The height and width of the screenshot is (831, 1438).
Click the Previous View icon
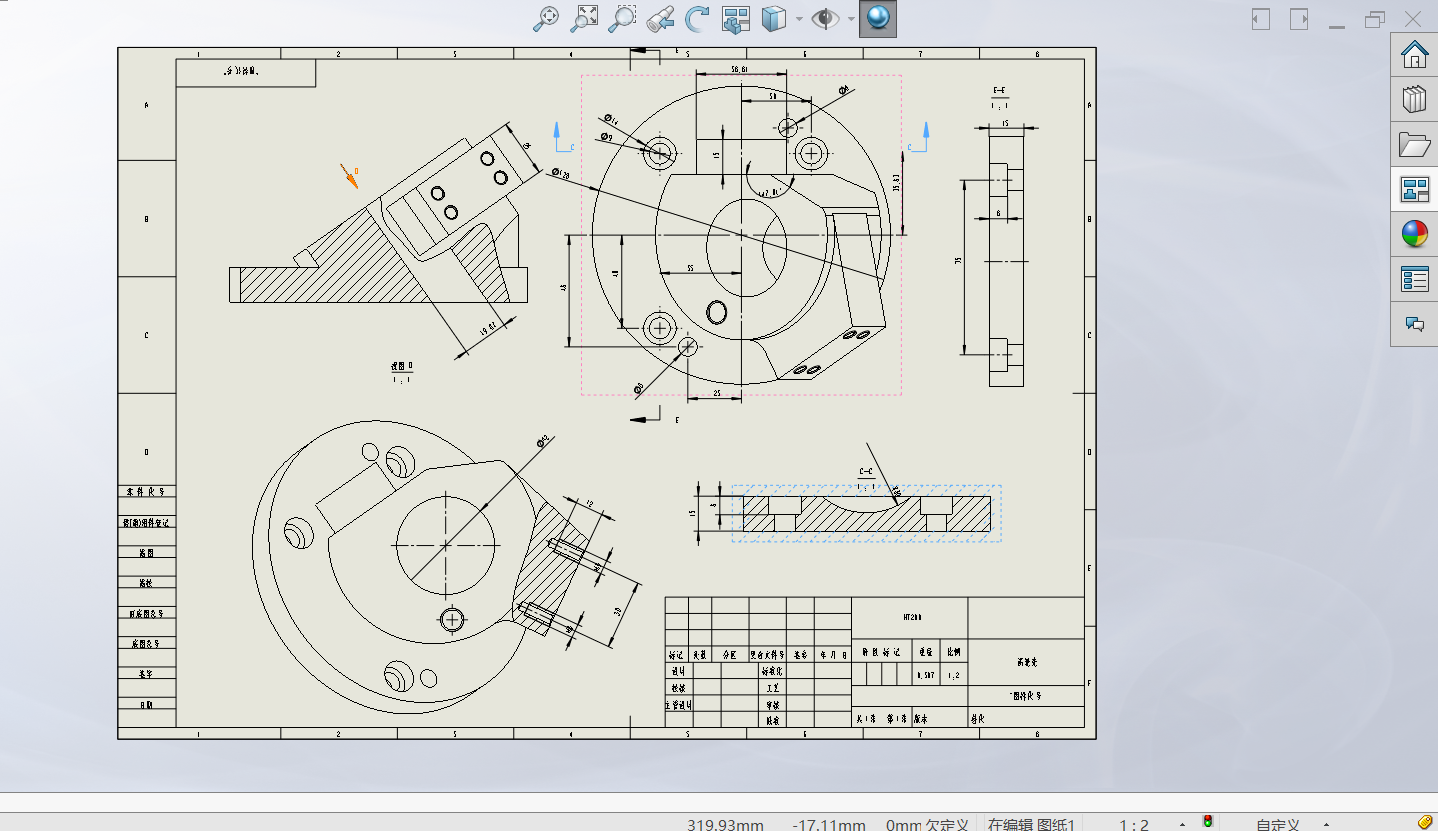coord(660,18)
